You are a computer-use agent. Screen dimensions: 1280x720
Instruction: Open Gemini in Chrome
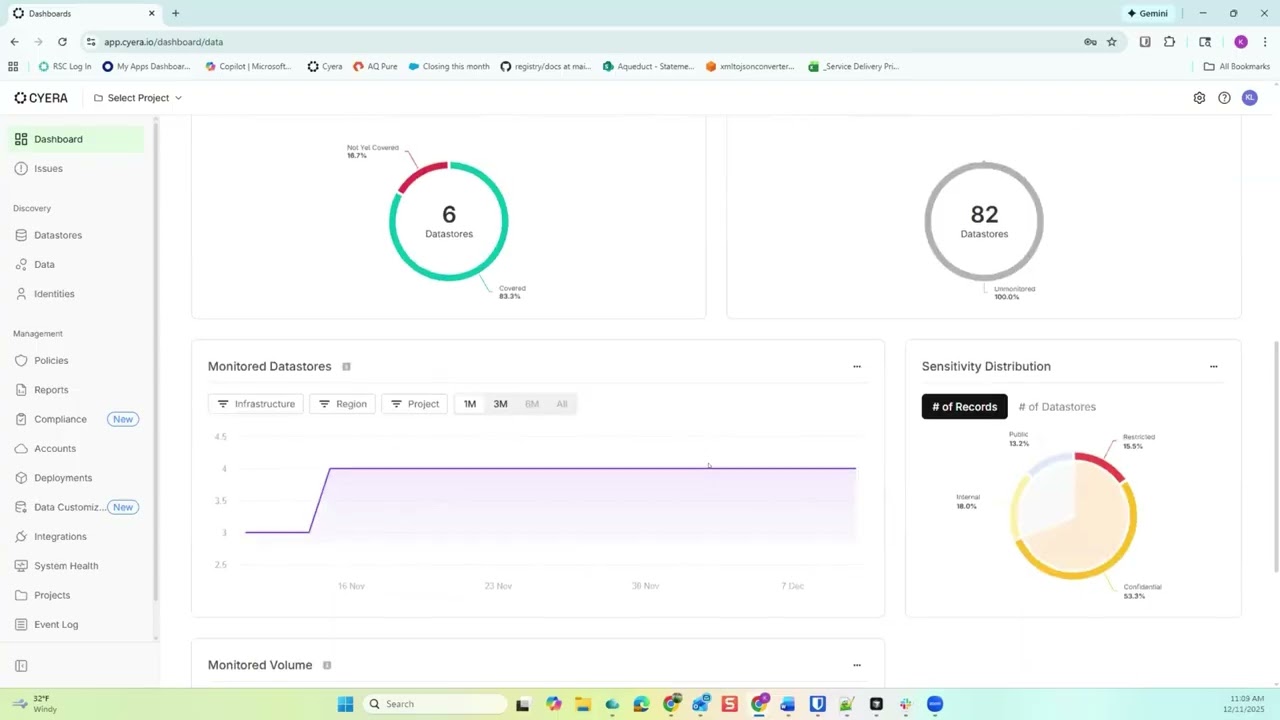pos(1147,13)
